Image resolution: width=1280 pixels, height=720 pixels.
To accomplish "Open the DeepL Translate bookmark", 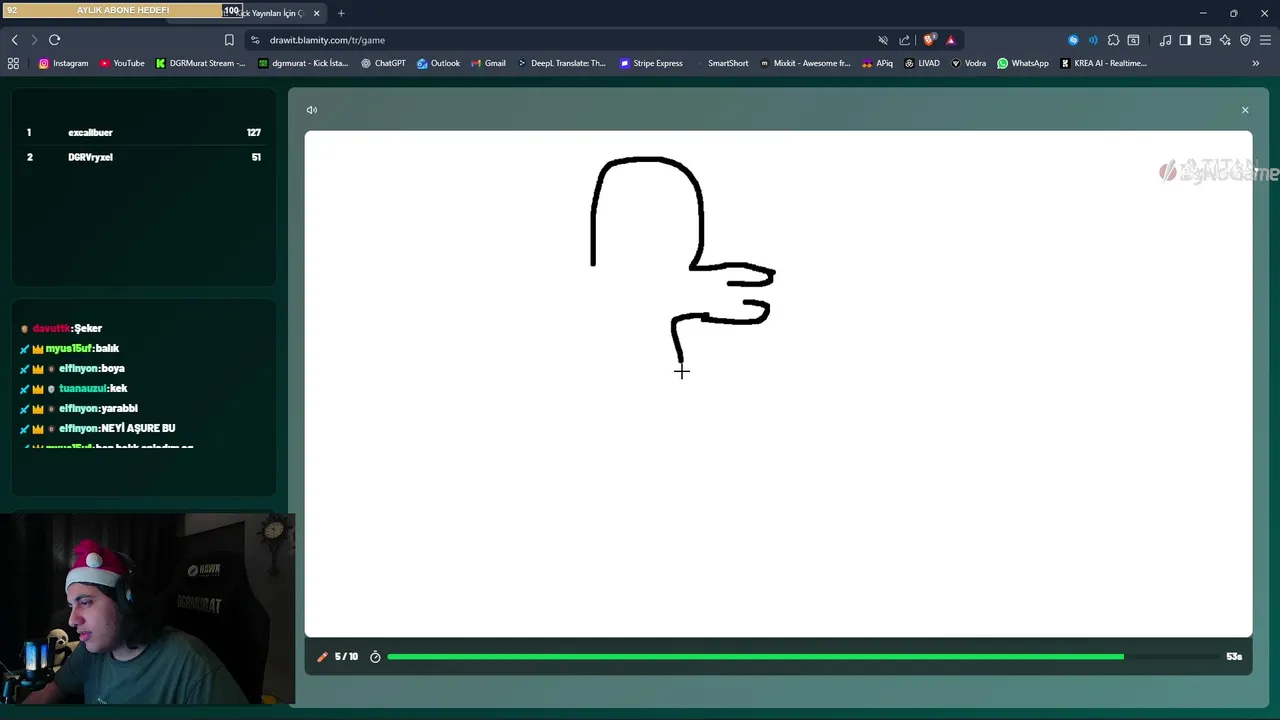I will click(561, 63).
